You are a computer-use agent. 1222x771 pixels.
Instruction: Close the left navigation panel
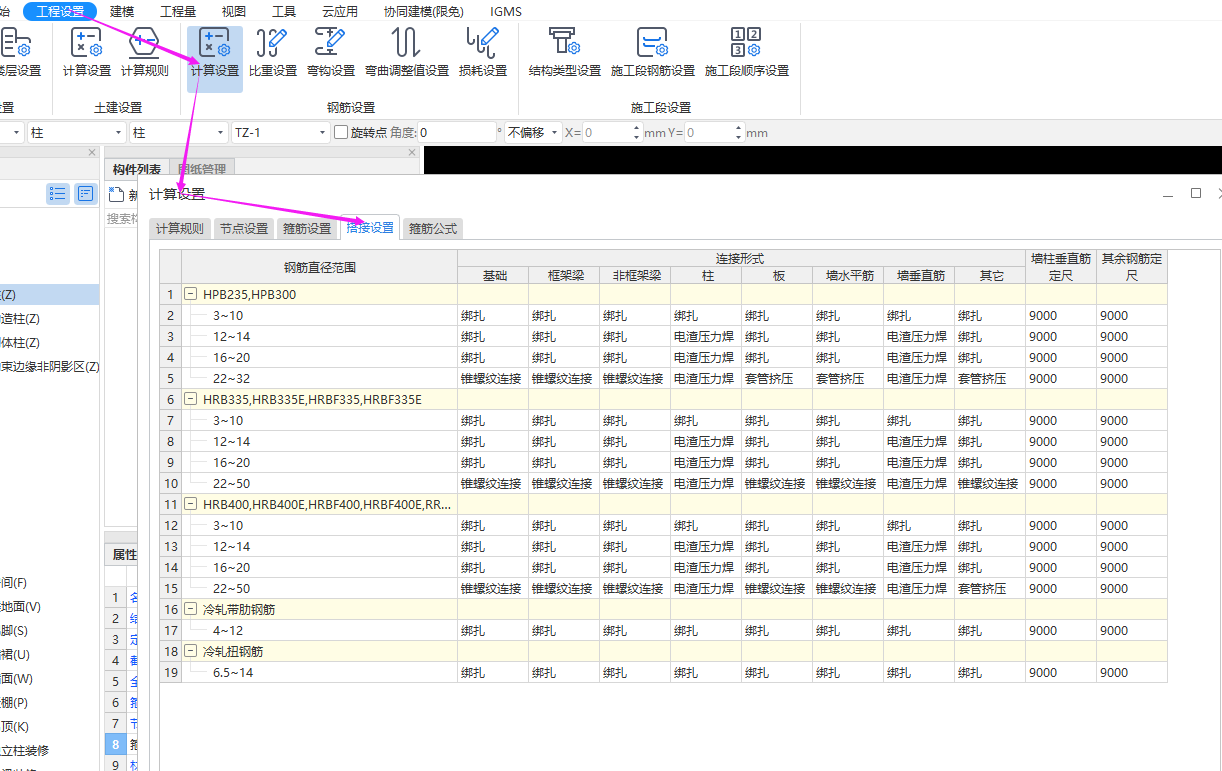92,153
